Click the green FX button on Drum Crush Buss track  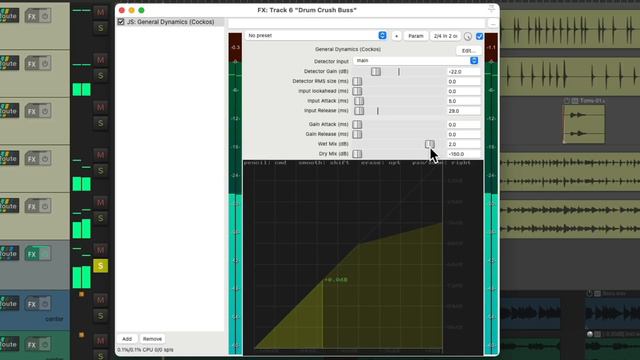click(31, 254)
